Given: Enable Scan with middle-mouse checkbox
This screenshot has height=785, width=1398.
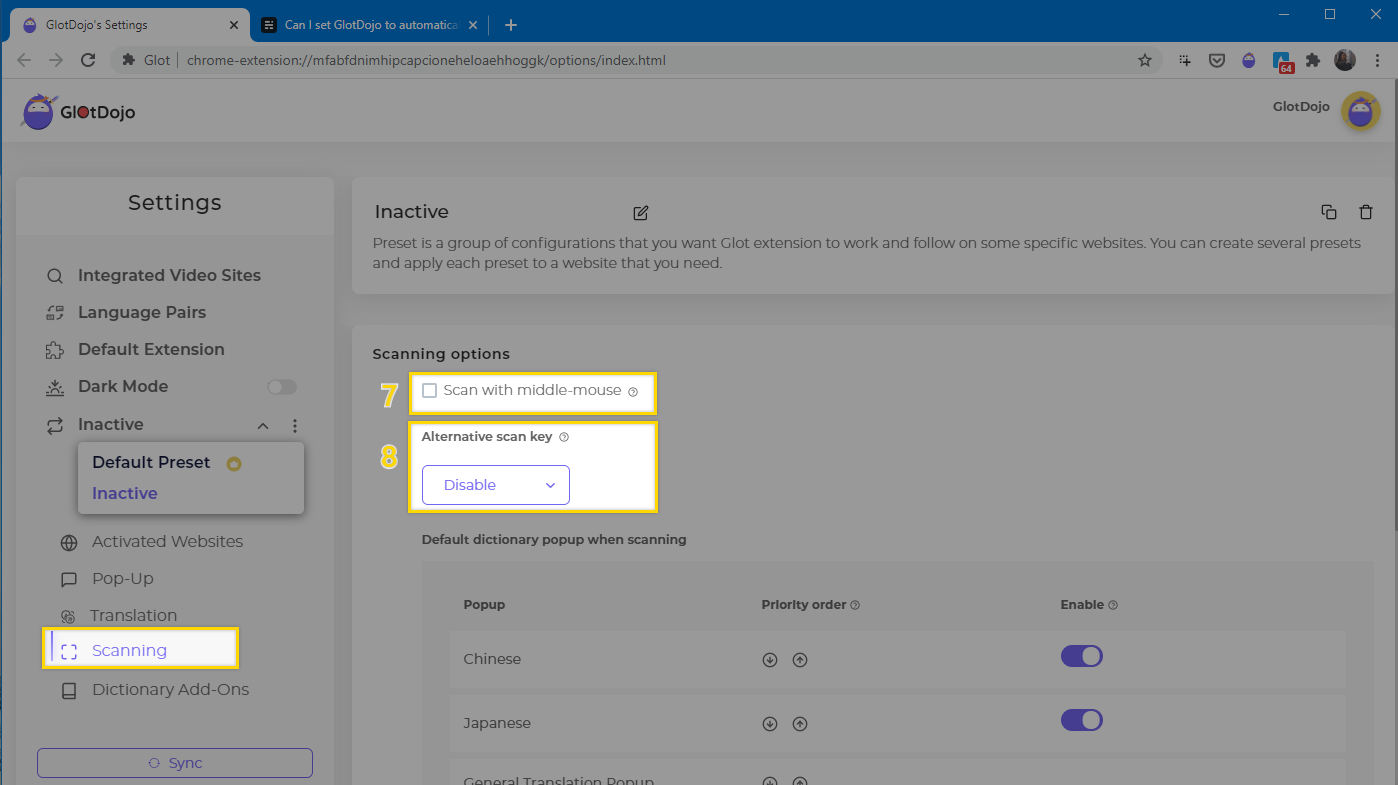Looking at the screenshot, I should [x=429, y=391].
